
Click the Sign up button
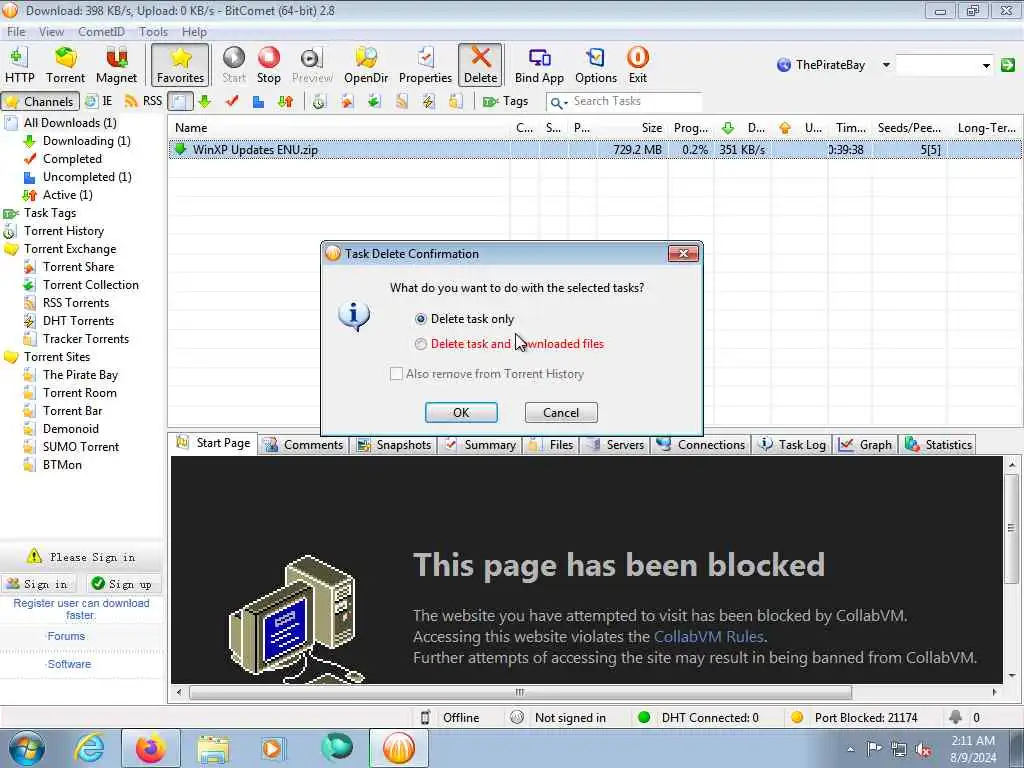(122, 584)
